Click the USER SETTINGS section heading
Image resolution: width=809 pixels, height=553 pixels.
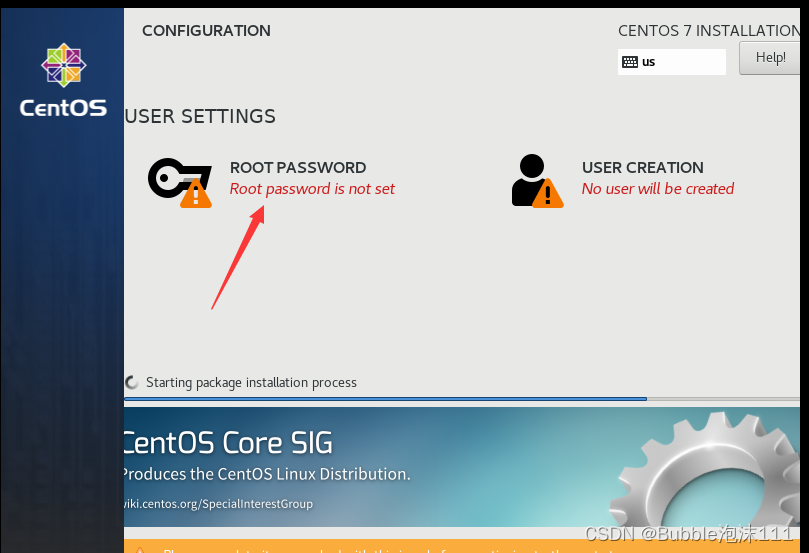(200, 117)
